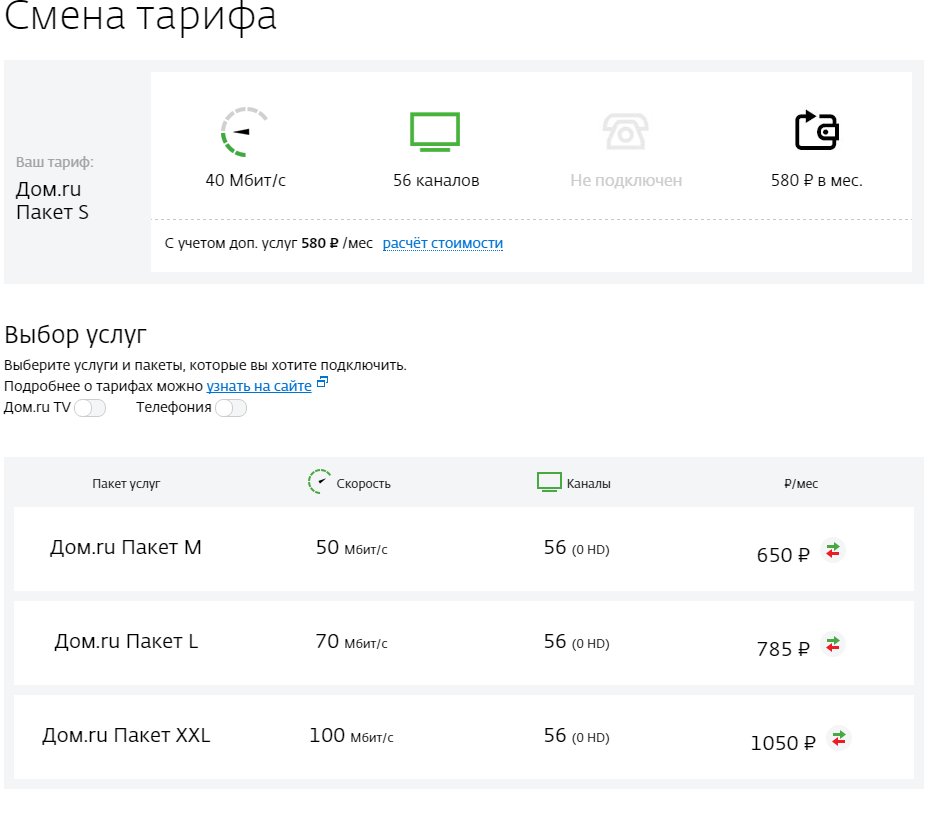This screenshot has height=825, width=939.
Task: Click the Скорость column header label
Action: pyautogui.click(x=364, y=484)
